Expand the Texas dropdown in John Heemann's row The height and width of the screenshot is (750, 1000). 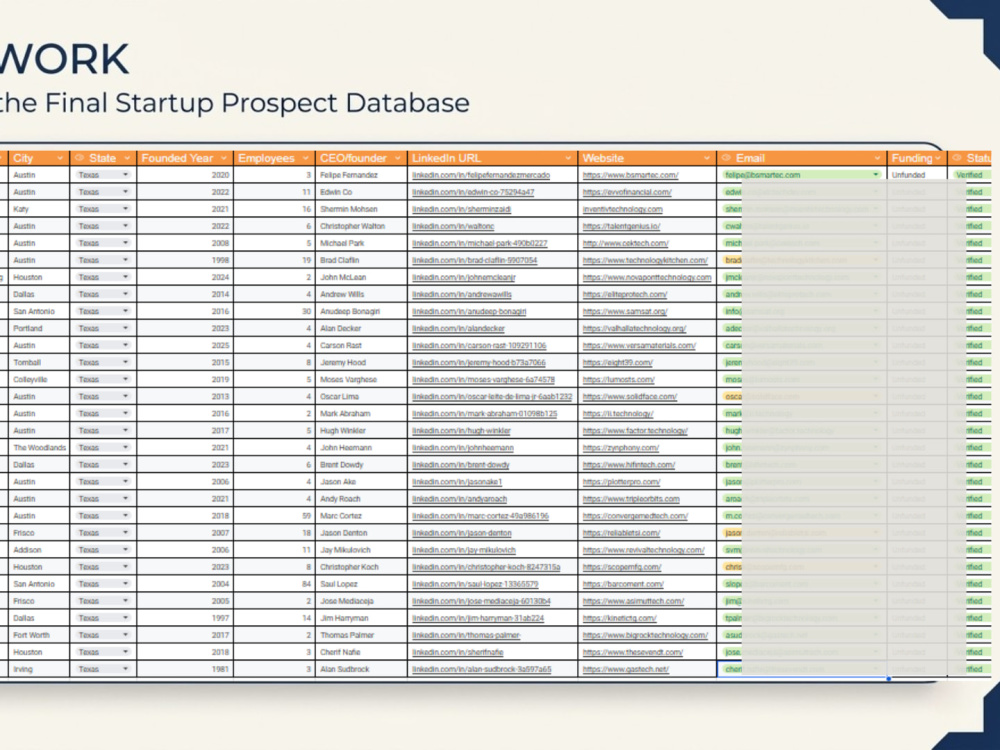click(126, 448)
